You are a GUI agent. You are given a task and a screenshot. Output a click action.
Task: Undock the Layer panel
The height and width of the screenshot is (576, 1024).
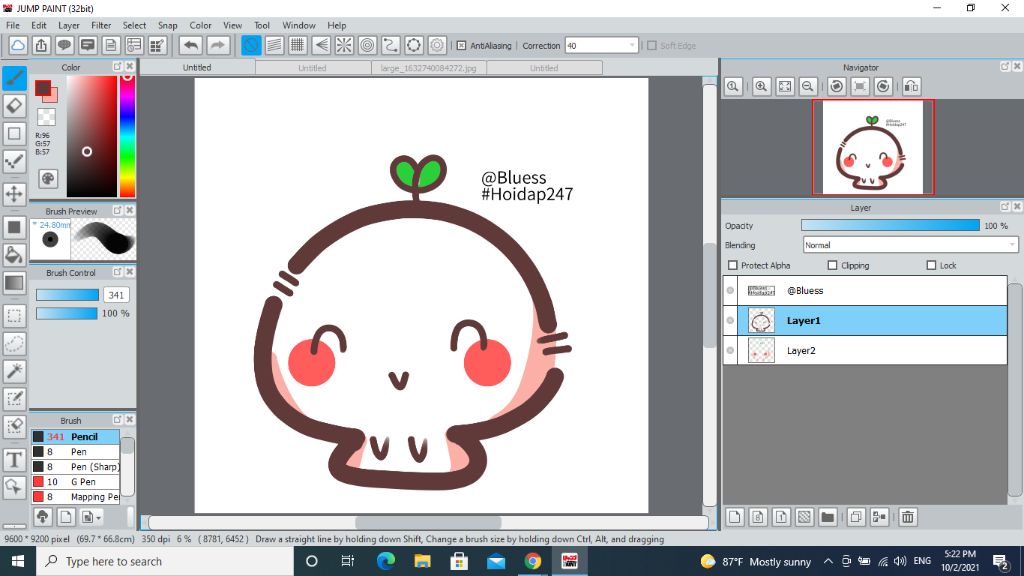1004,206
